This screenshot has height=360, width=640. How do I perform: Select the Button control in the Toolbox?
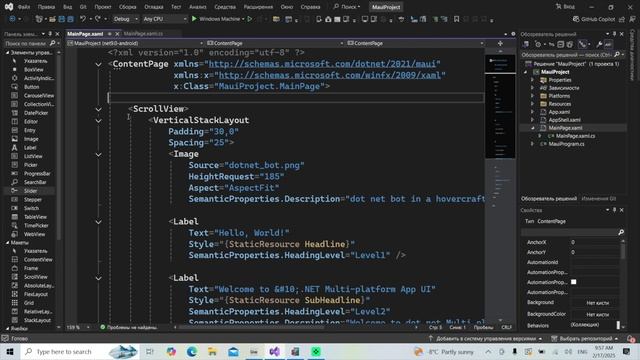[x=31, y=87]
